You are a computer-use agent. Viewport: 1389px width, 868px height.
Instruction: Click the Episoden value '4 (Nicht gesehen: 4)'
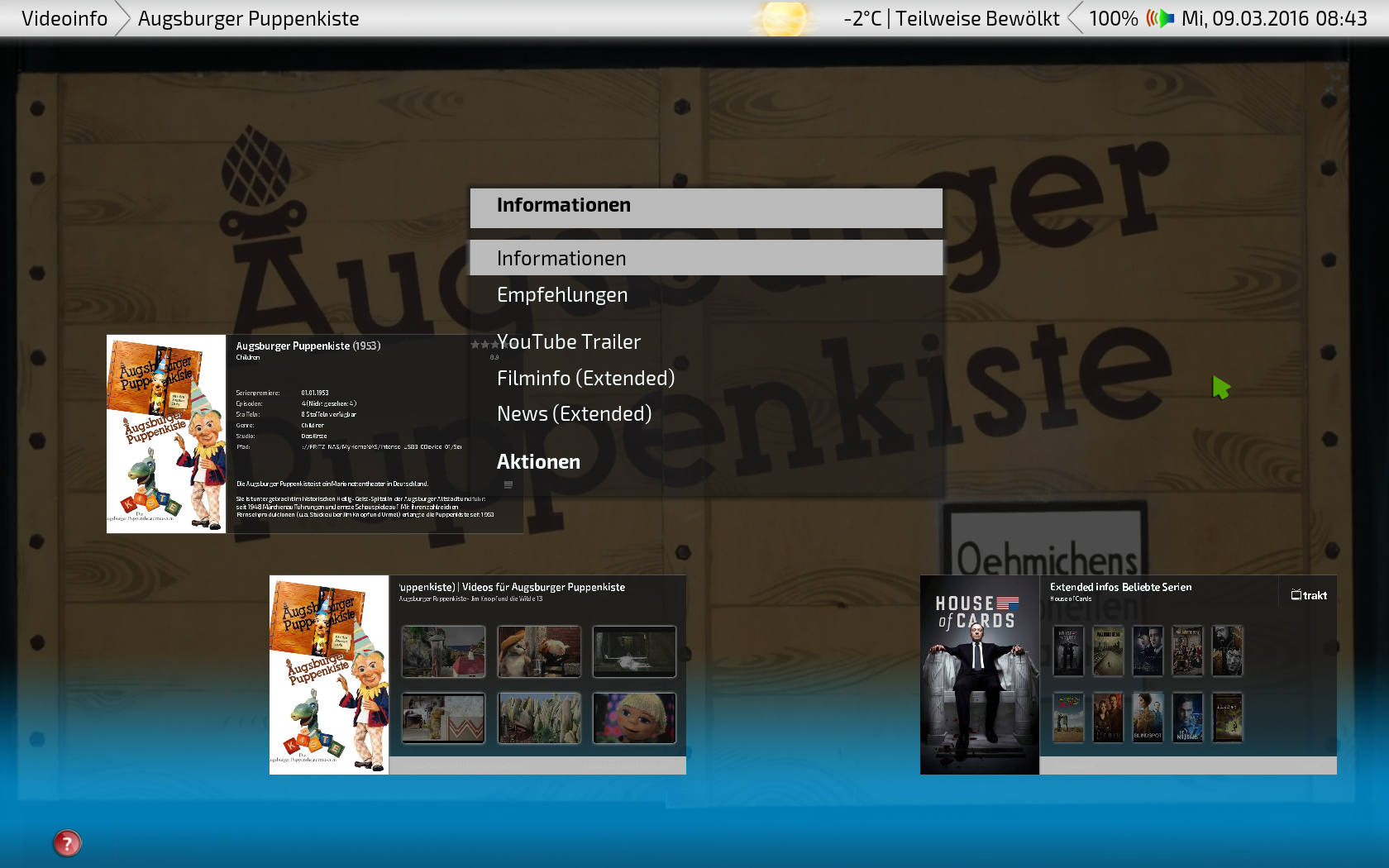(328, 403)
